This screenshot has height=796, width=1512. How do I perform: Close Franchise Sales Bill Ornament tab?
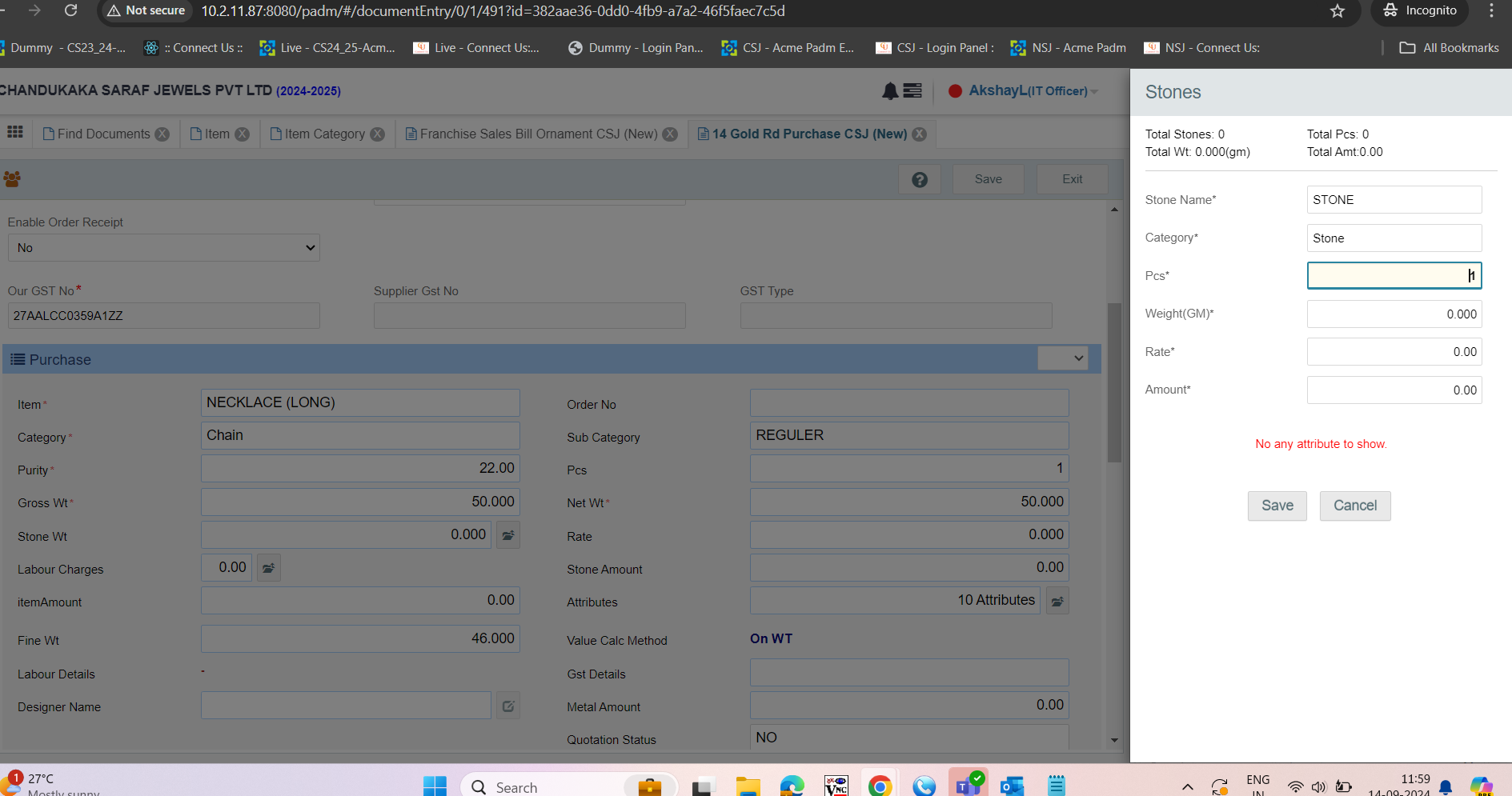click(670, 134)
